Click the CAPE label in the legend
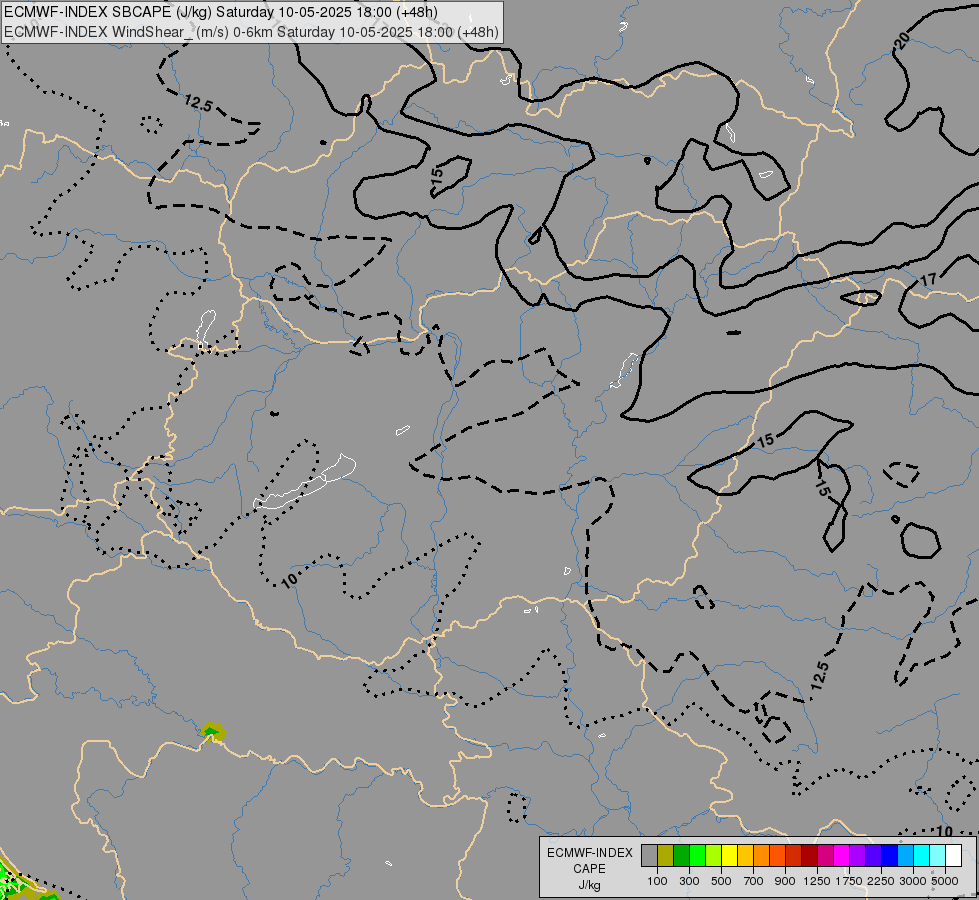 [x=589, y=869]
